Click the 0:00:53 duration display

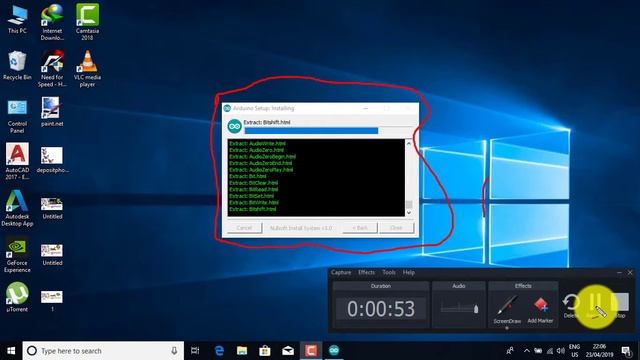point(381,309)
